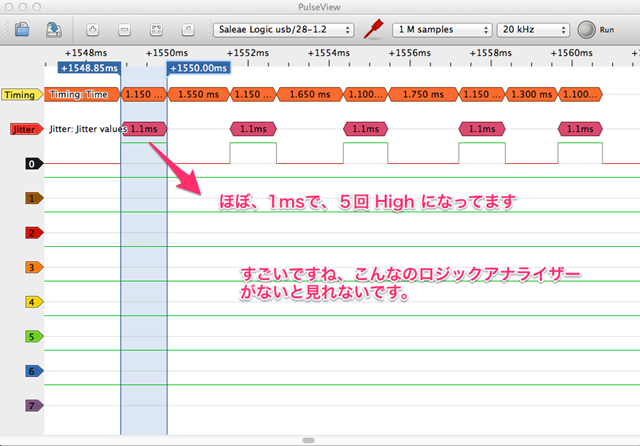The image size is (640, 446).
Task: Open the 20 kHz sample rate dropdown
Action: (533, 30)
